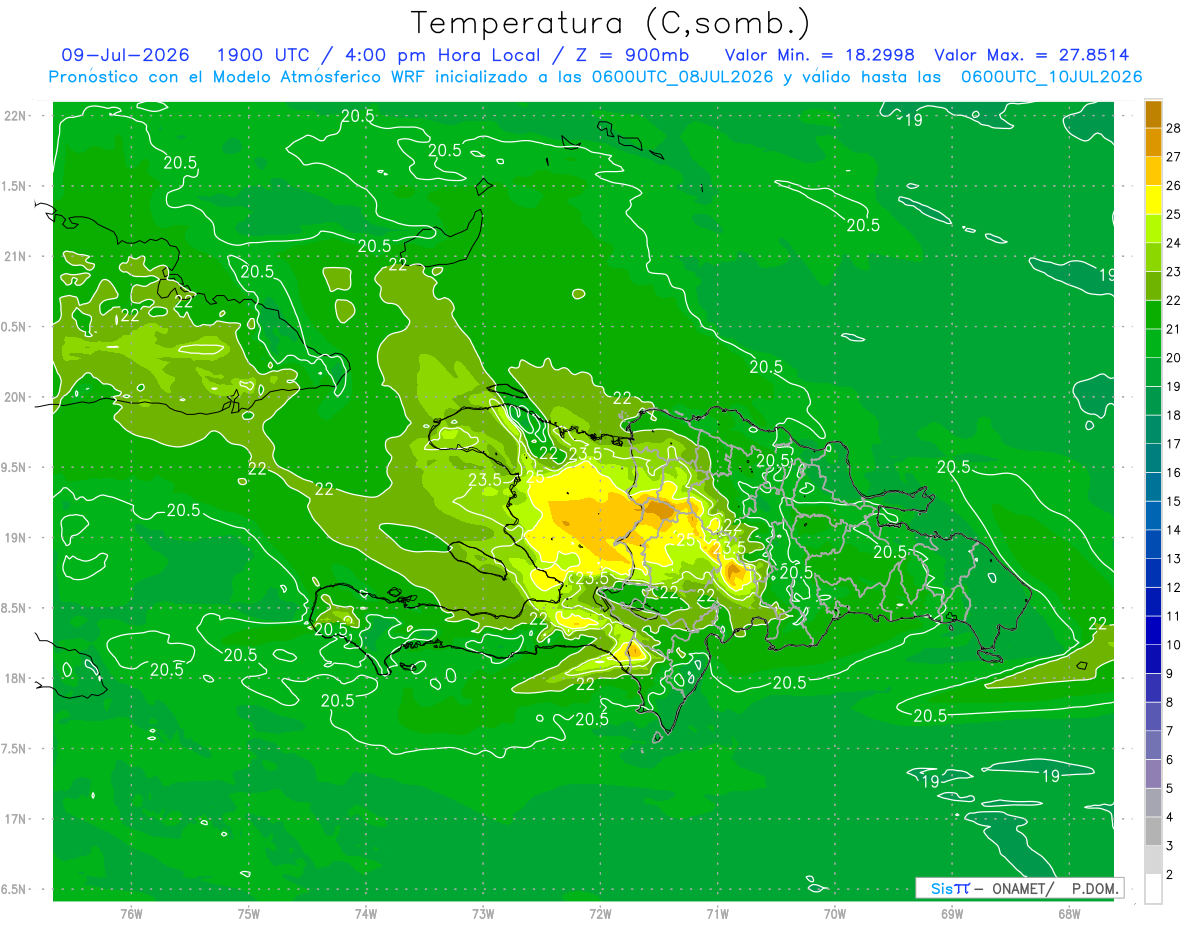
Task: Click the colorbar label '14'
Action: 1174,530
